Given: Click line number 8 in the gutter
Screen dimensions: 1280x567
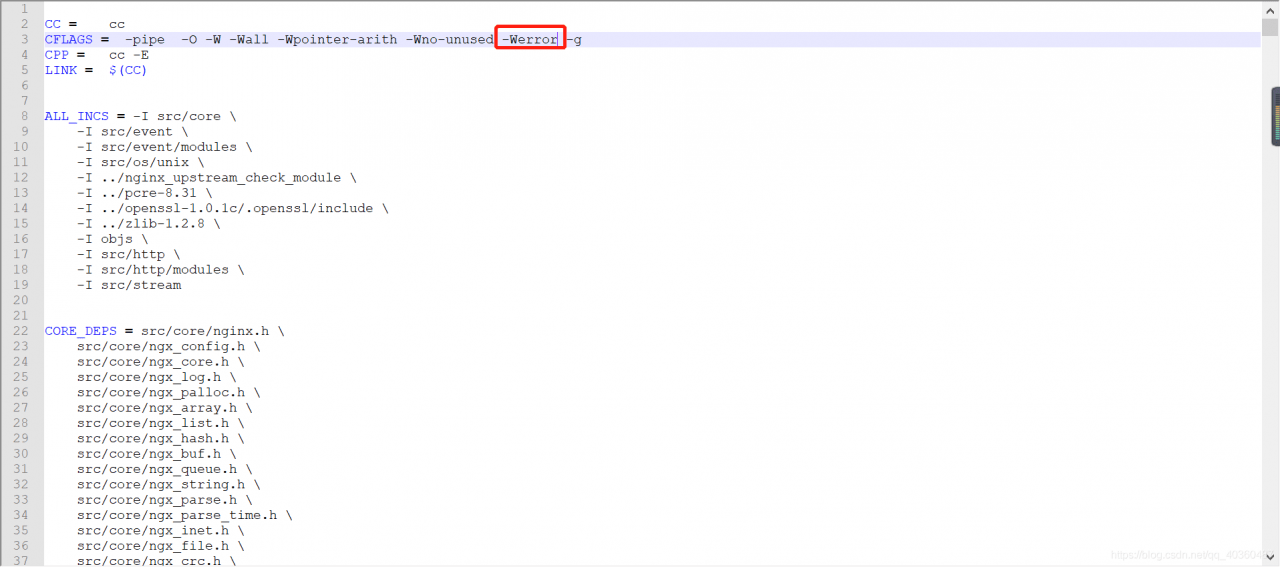Looking at the screenshot, I should [25, 116].
